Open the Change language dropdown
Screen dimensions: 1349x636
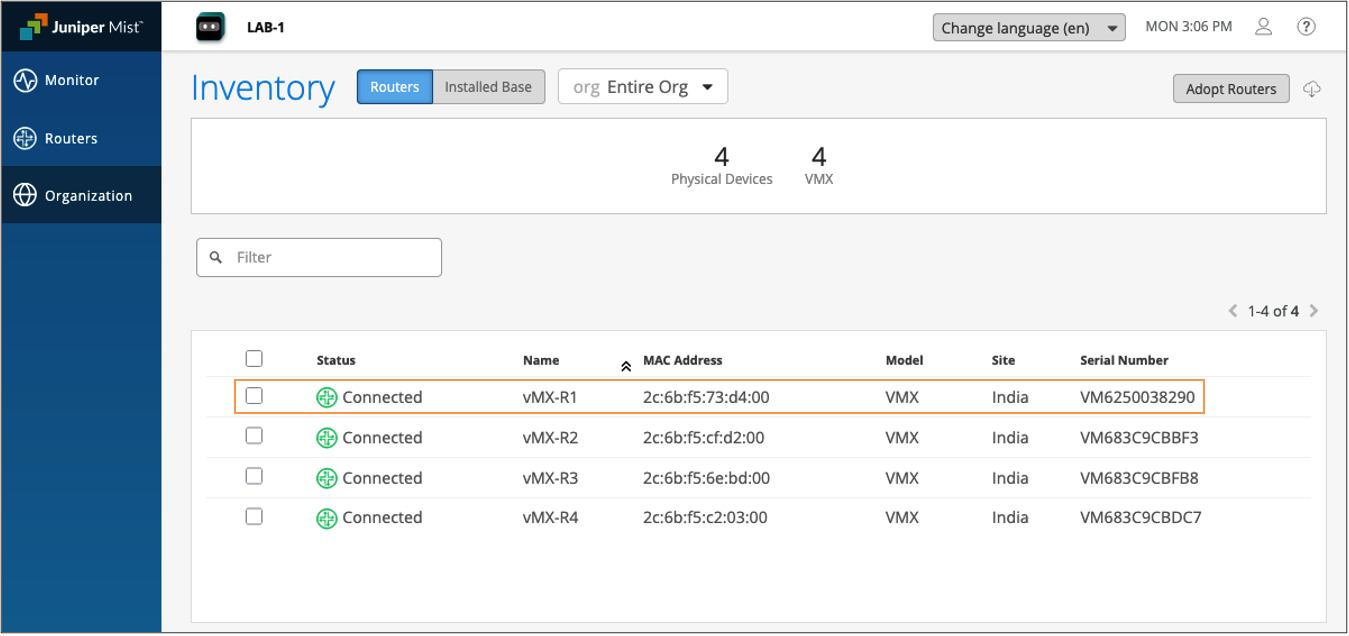point(1028,28)
